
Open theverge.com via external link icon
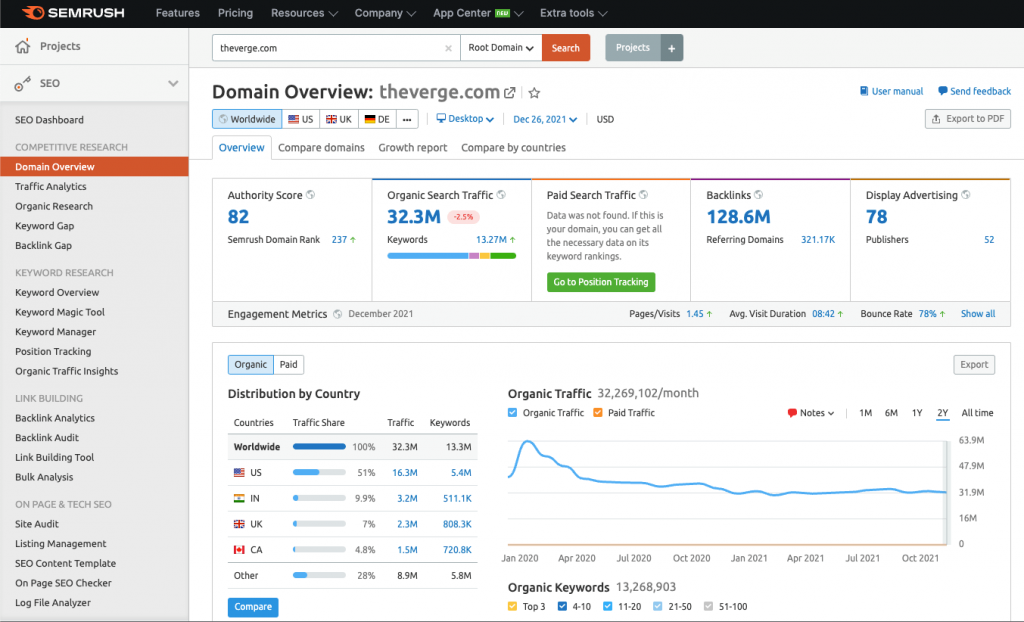[509, 93]
